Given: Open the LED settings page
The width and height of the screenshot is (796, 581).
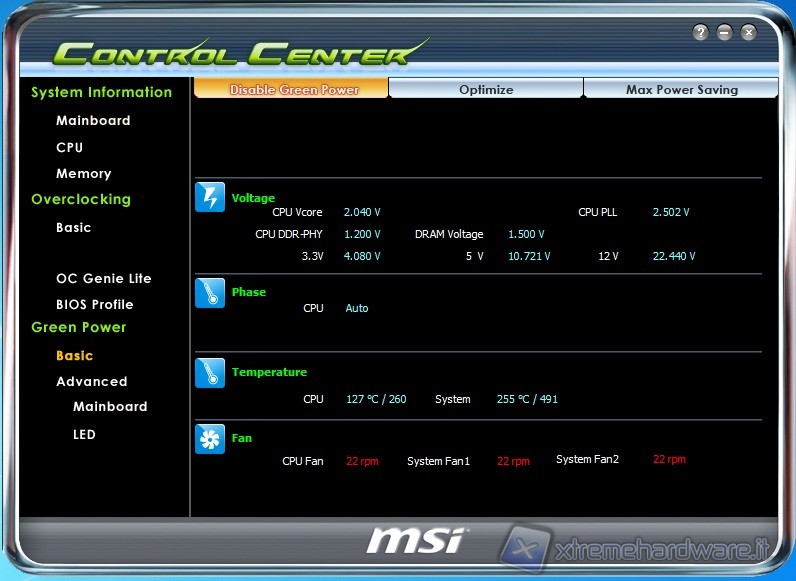Looking at the screenshot, I should [84, 434].
